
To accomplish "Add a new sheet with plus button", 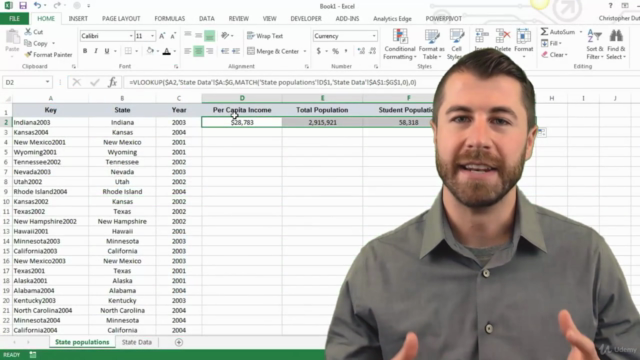I will [x=179, y=342].
